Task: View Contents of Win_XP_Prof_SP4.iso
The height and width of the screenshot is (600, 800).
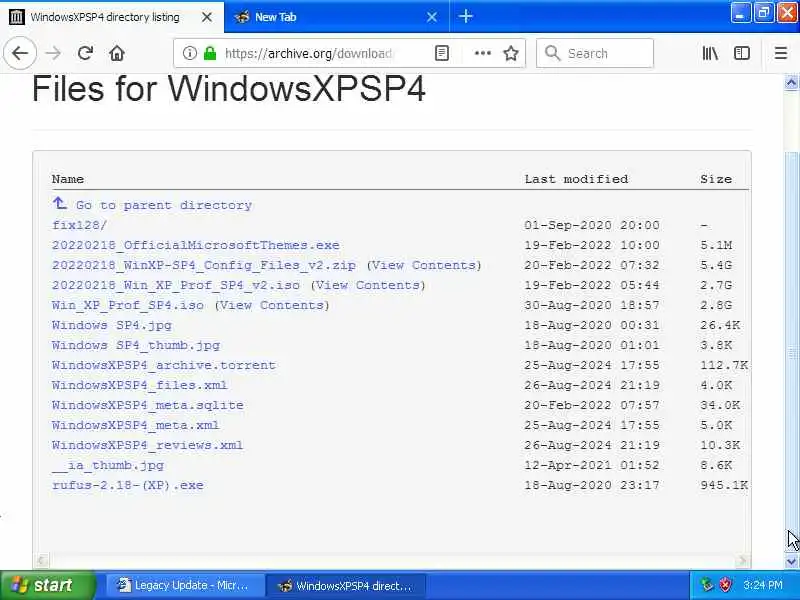Action: [272, 305]
